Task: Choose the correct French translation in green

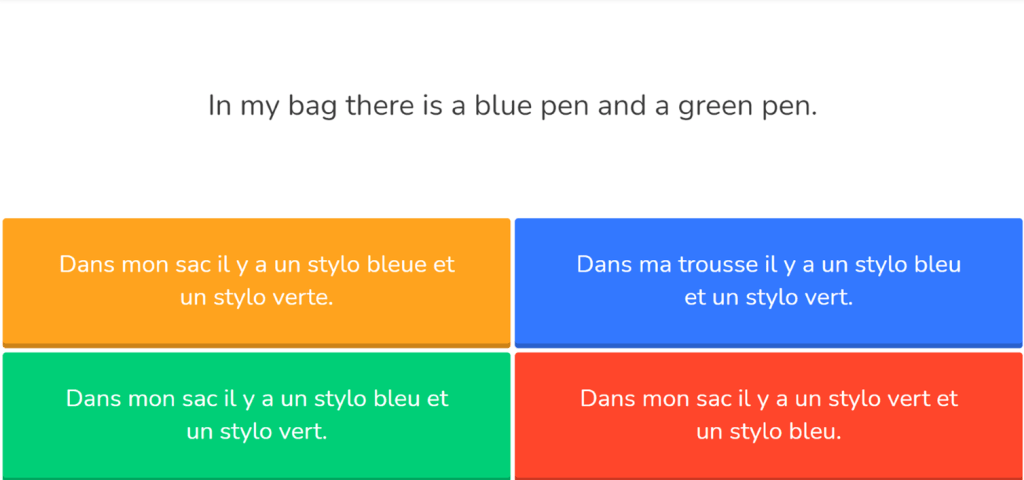Action: [x=256, y=415]
